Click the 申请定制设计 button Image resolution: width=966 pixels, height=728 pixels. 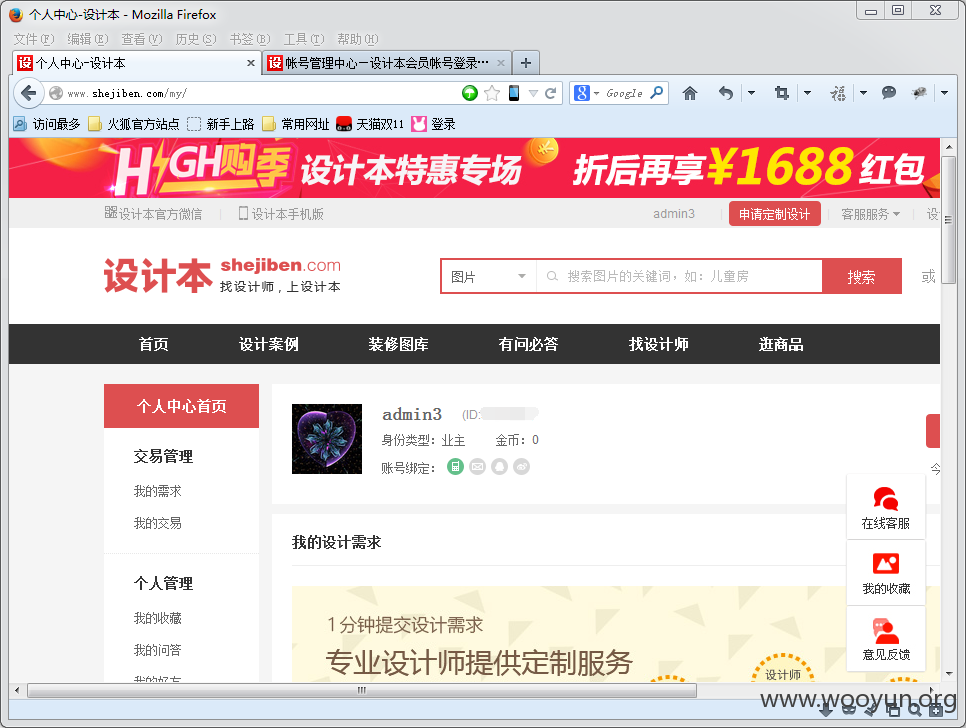click(x=774, y=214)
